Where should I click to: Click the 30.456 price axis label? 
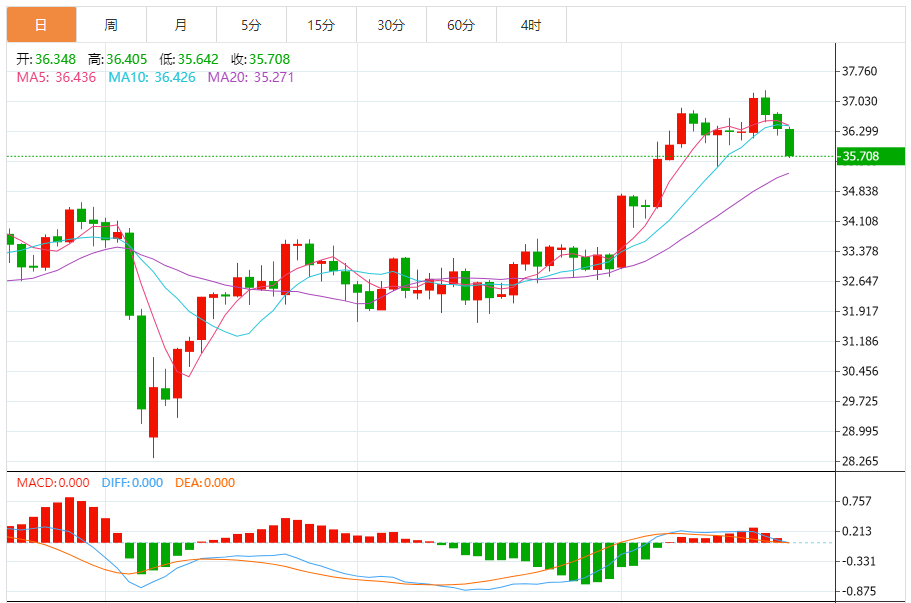pyautogui.click(x=860, y=371)
